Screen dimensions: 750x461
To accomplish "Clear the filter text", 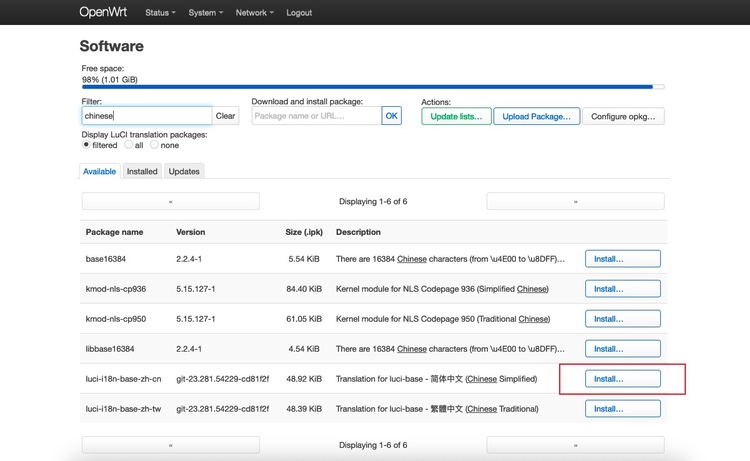I will coord(226,116).
